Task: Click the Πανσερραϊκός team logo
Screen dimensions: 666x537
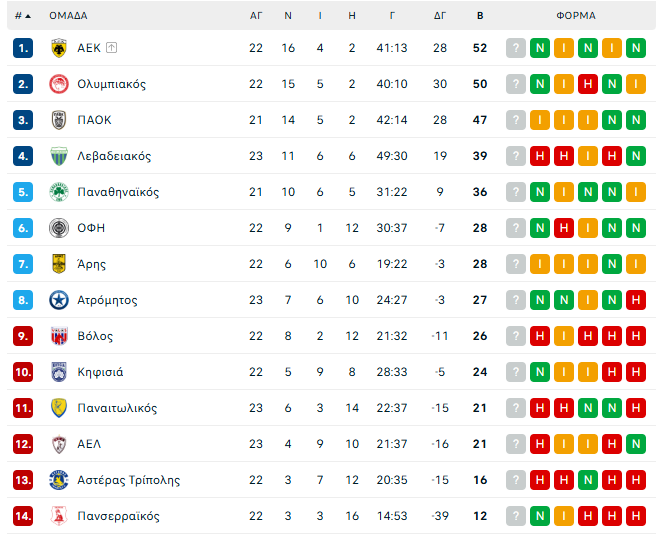Action: [x=58, y=516]
